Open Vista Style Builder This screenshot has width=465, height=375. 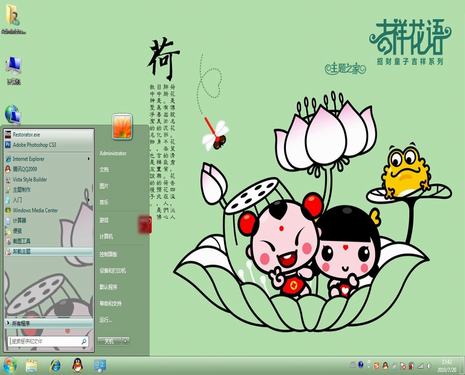[x=49, y=180]
